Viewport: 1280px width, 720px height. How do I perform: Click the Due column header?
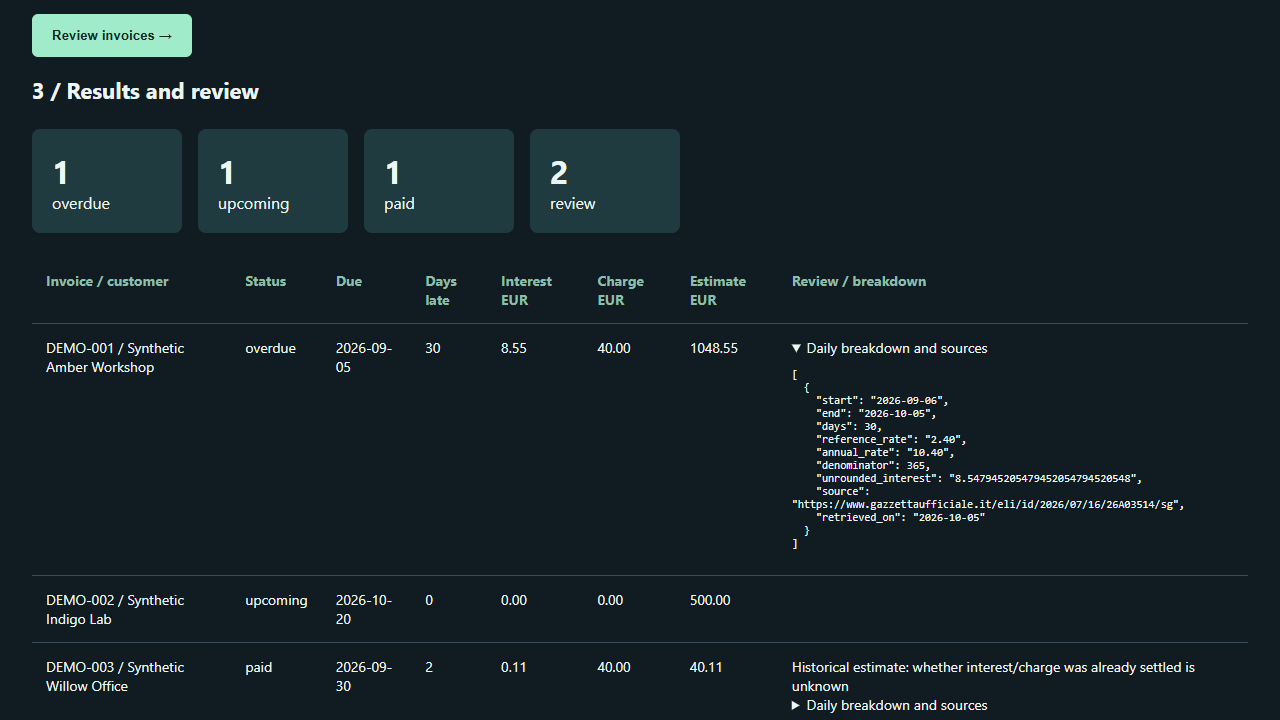(349, 282)
